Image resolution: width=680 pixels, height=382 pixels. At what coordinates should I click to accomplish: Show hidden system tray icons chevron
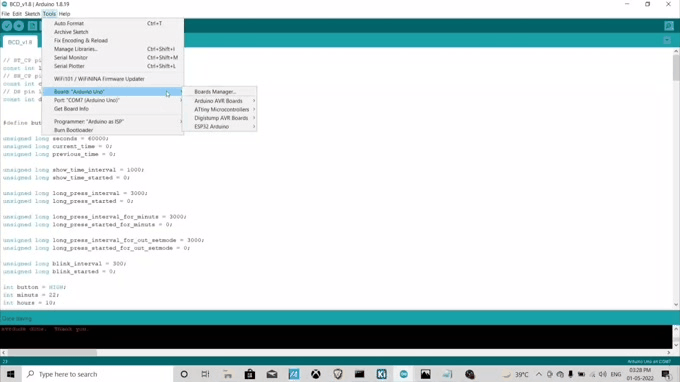coord(539,374)
